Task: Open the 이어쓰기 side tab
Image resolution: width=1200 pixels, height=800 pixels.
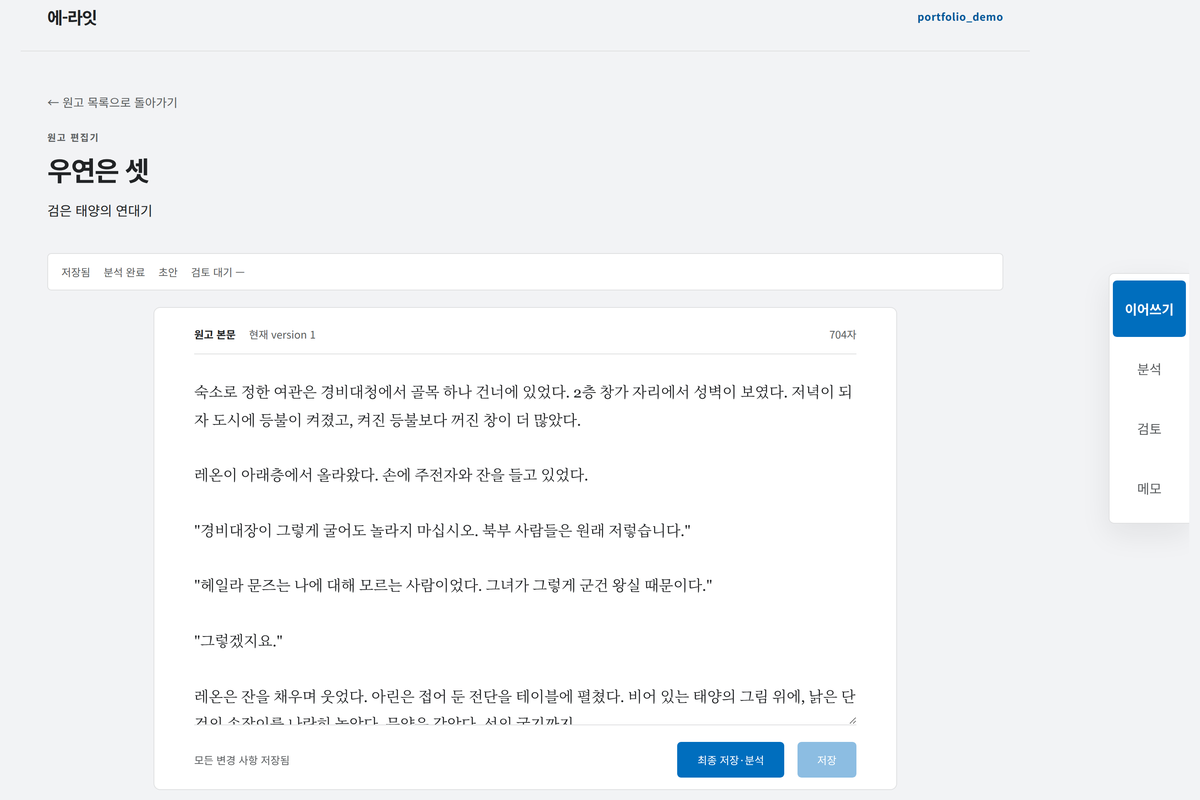Action: point(1149,309)
